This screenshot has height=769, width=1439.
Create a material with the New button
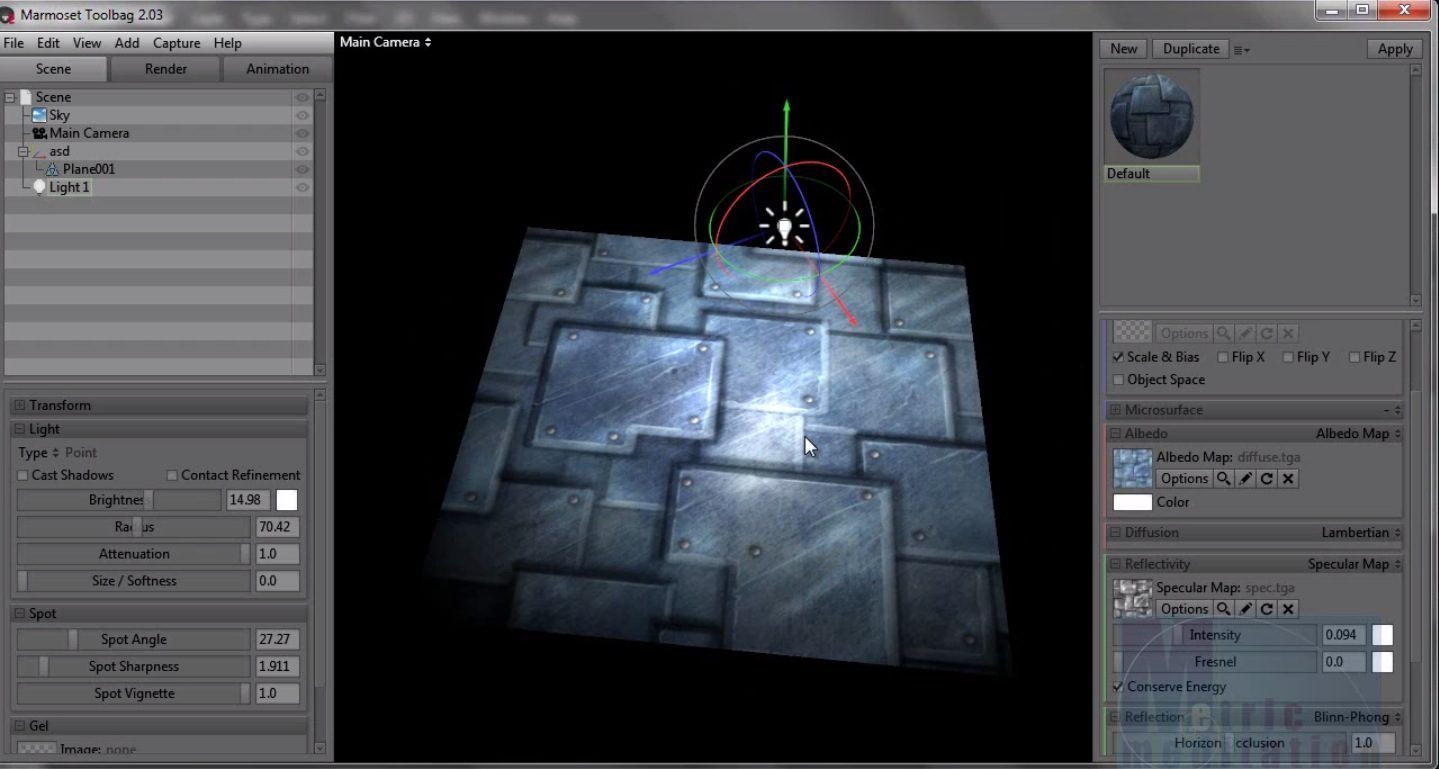pyautogui.click(x=1122, y=48)
